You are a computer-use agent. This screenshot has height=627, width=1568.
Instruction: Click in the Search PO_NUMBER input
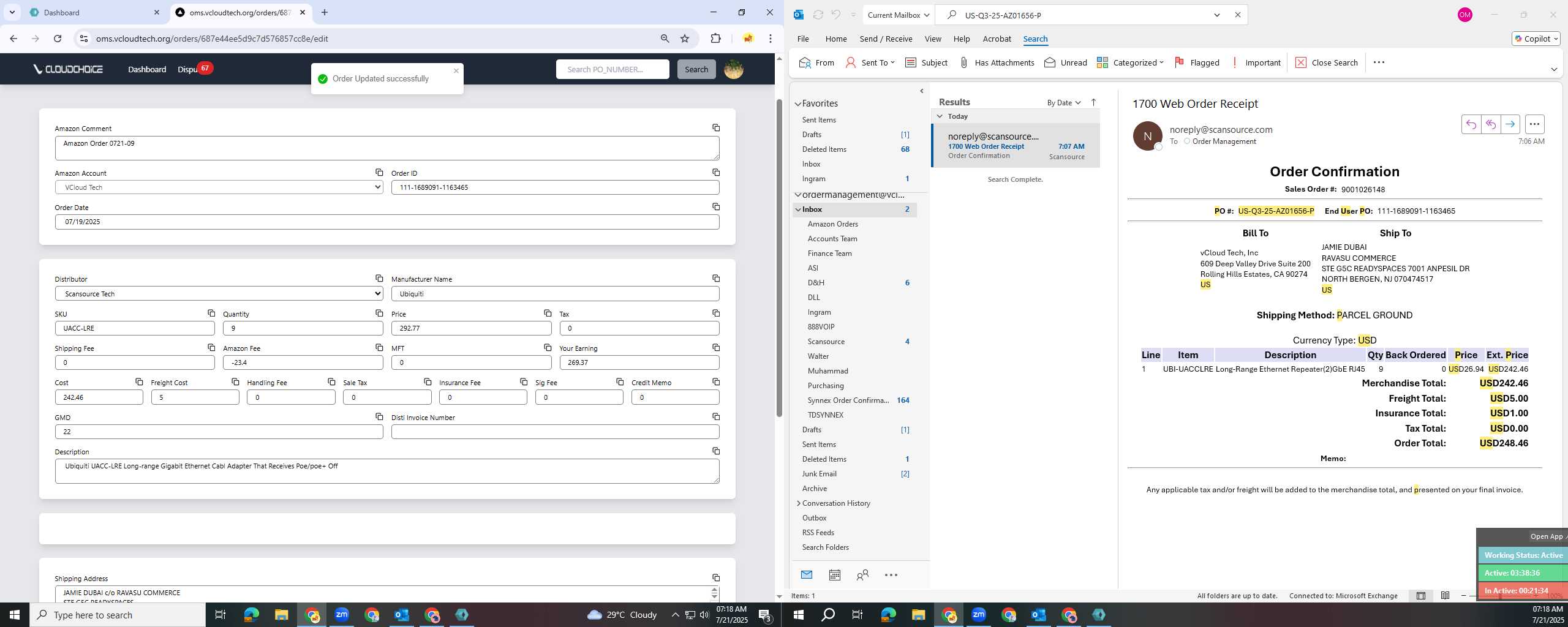(612, 69)
